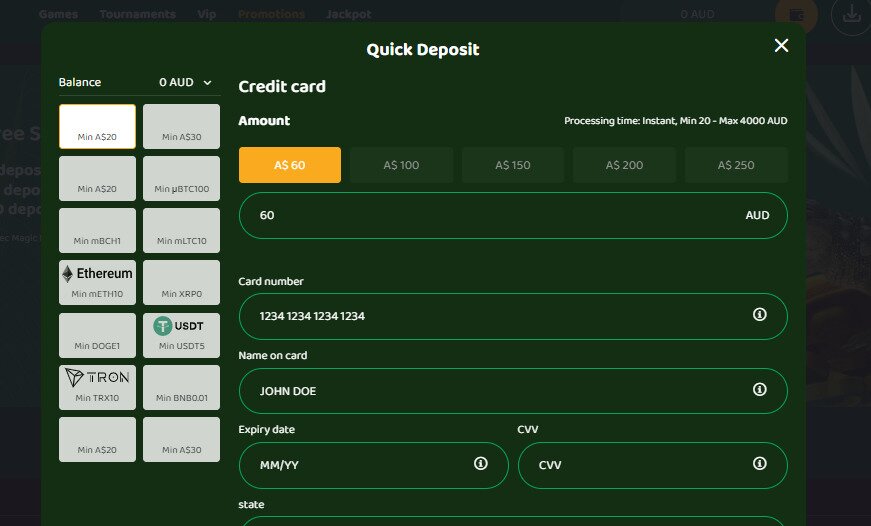View the CVV info icon
The image size is (871, 526).
tap(759, 463)
